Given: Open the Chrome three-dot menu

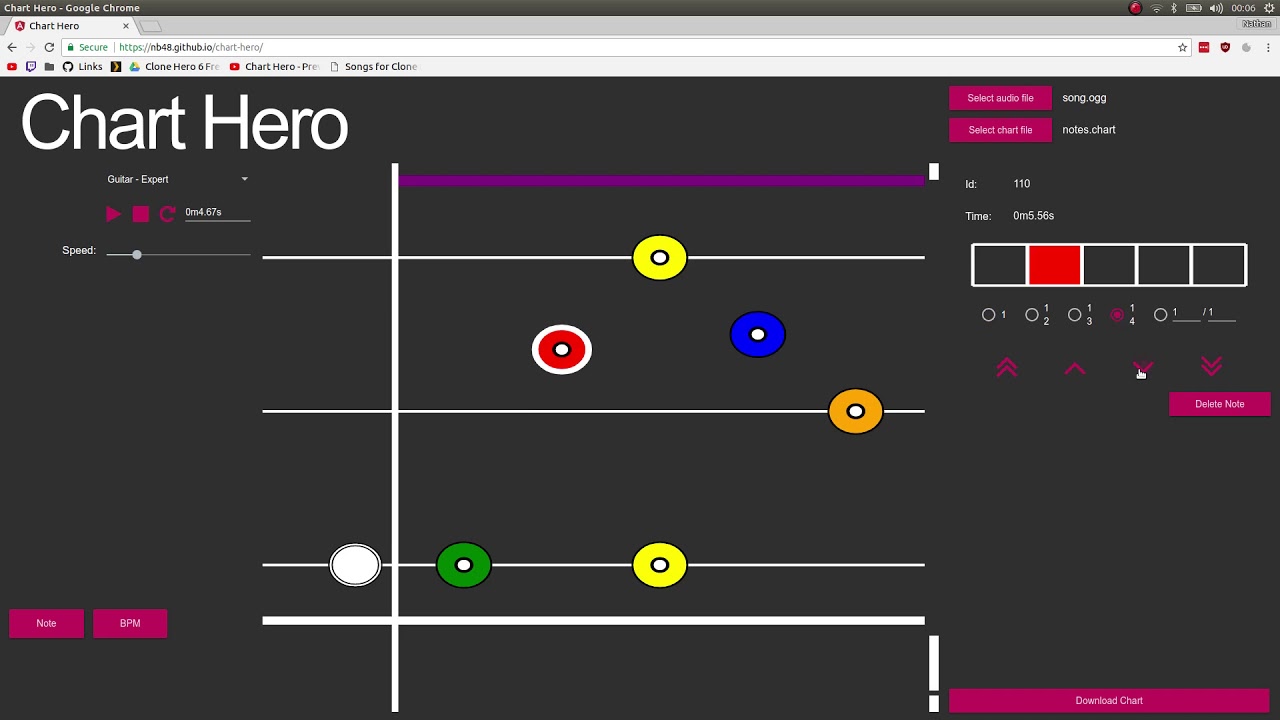Looking at the screenshot, I should pyautogui.click(x=1267, y=47).
